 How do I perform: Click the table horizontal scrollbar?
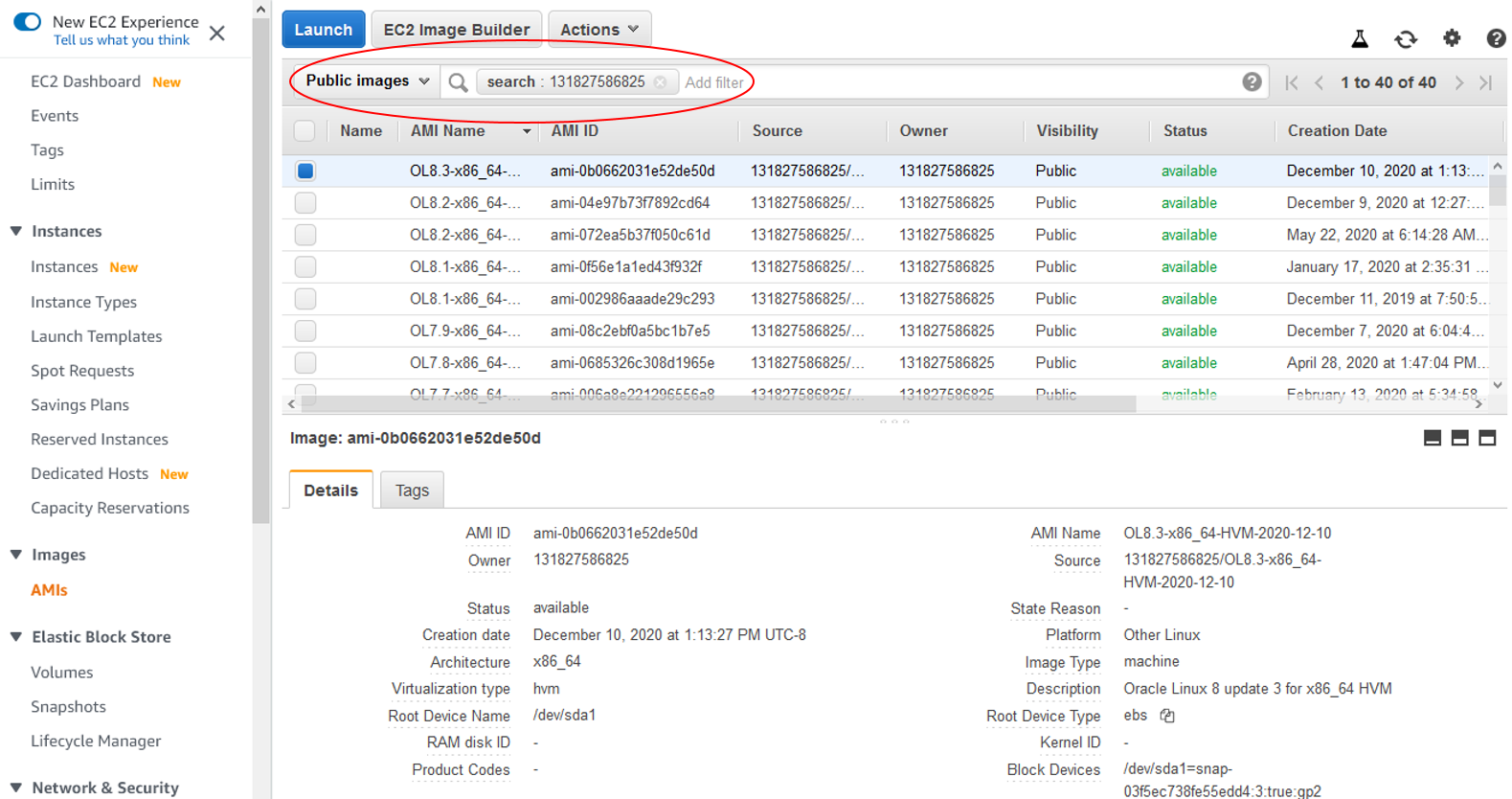[x=719, y=404]
